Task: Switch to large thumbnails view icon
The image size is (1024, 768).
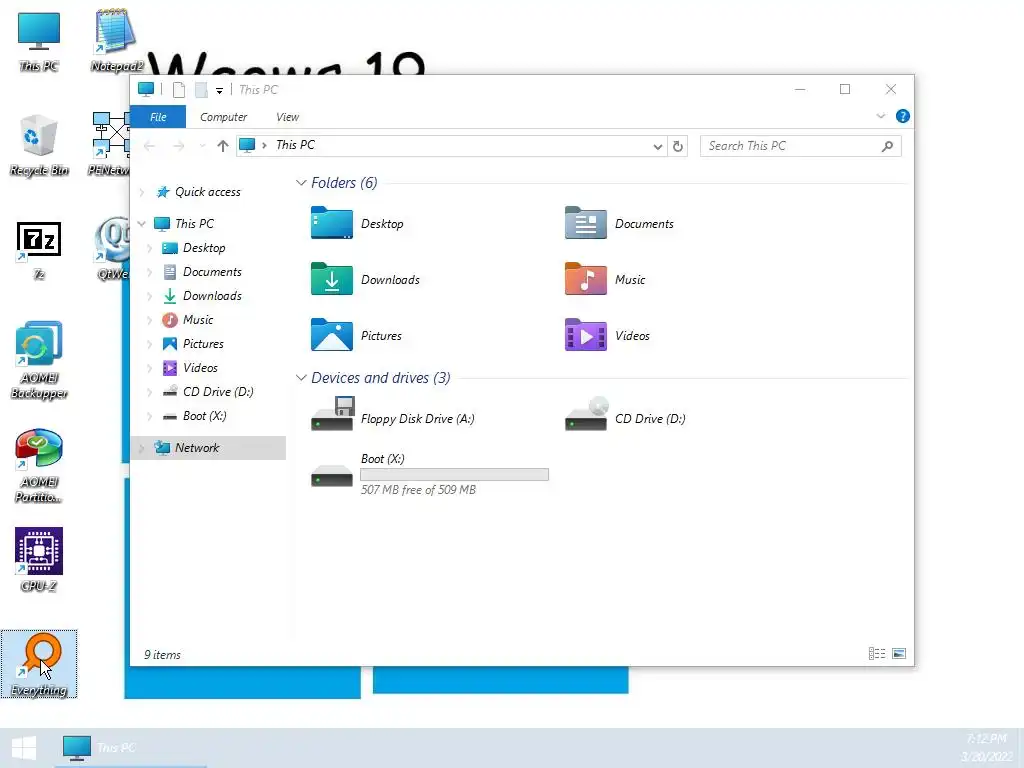Action: [899, 654]
